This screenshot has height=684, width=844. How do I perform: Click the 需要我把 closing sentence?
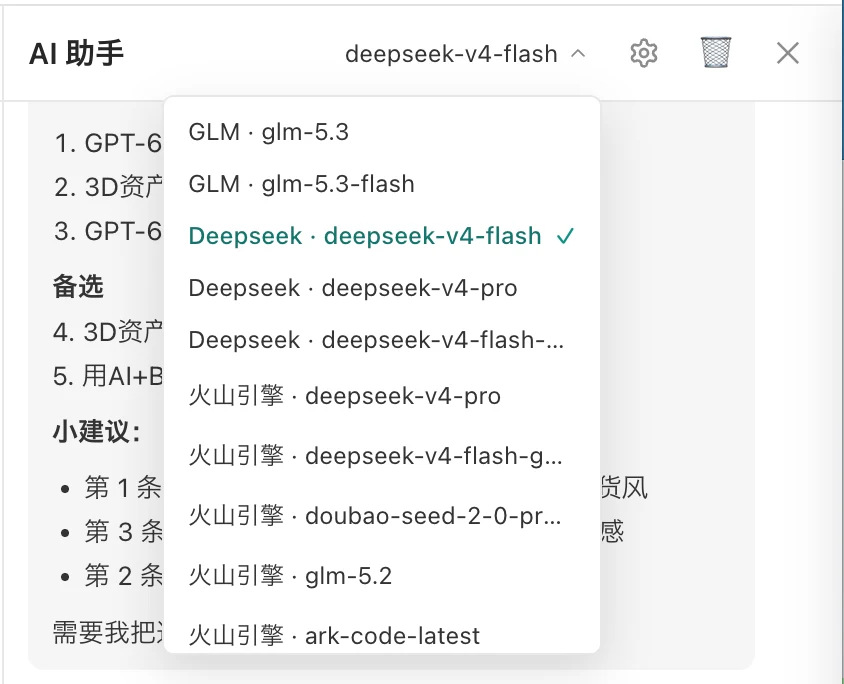pos(108,632)
